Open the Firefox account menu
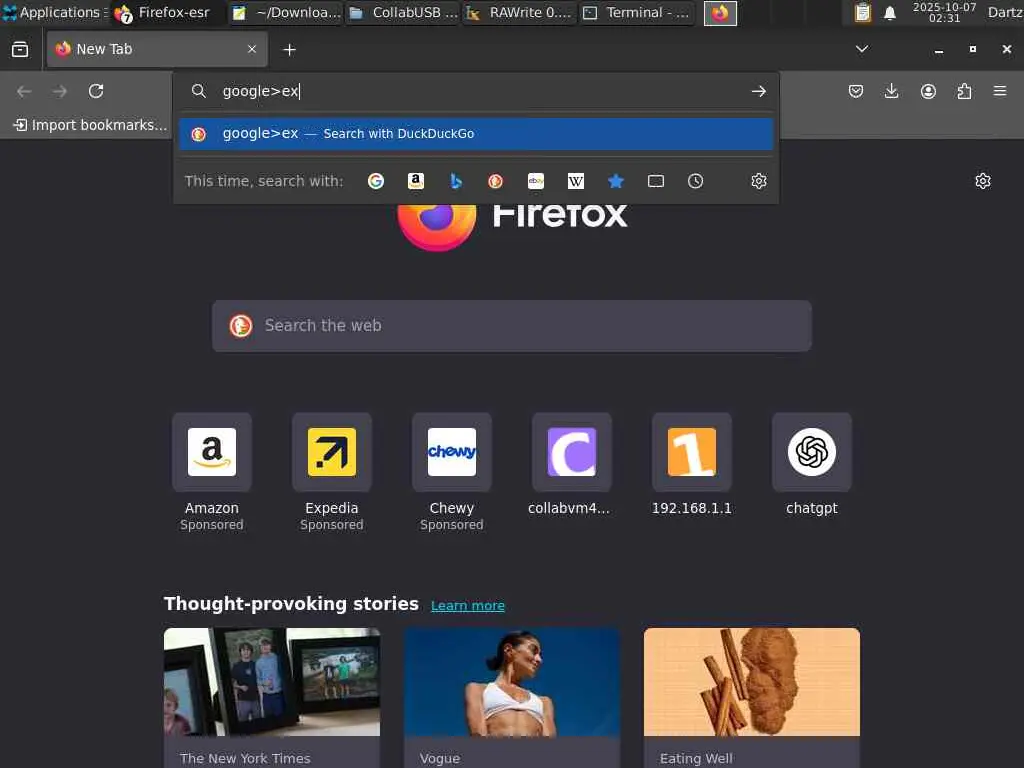 pyautogui.click(x=928, y=91)
